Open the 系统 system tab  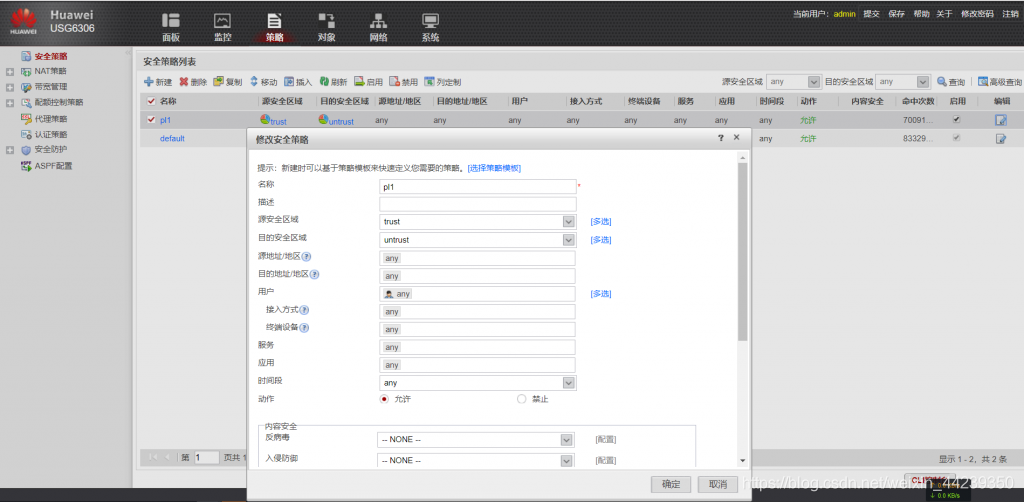pos(430,27)
